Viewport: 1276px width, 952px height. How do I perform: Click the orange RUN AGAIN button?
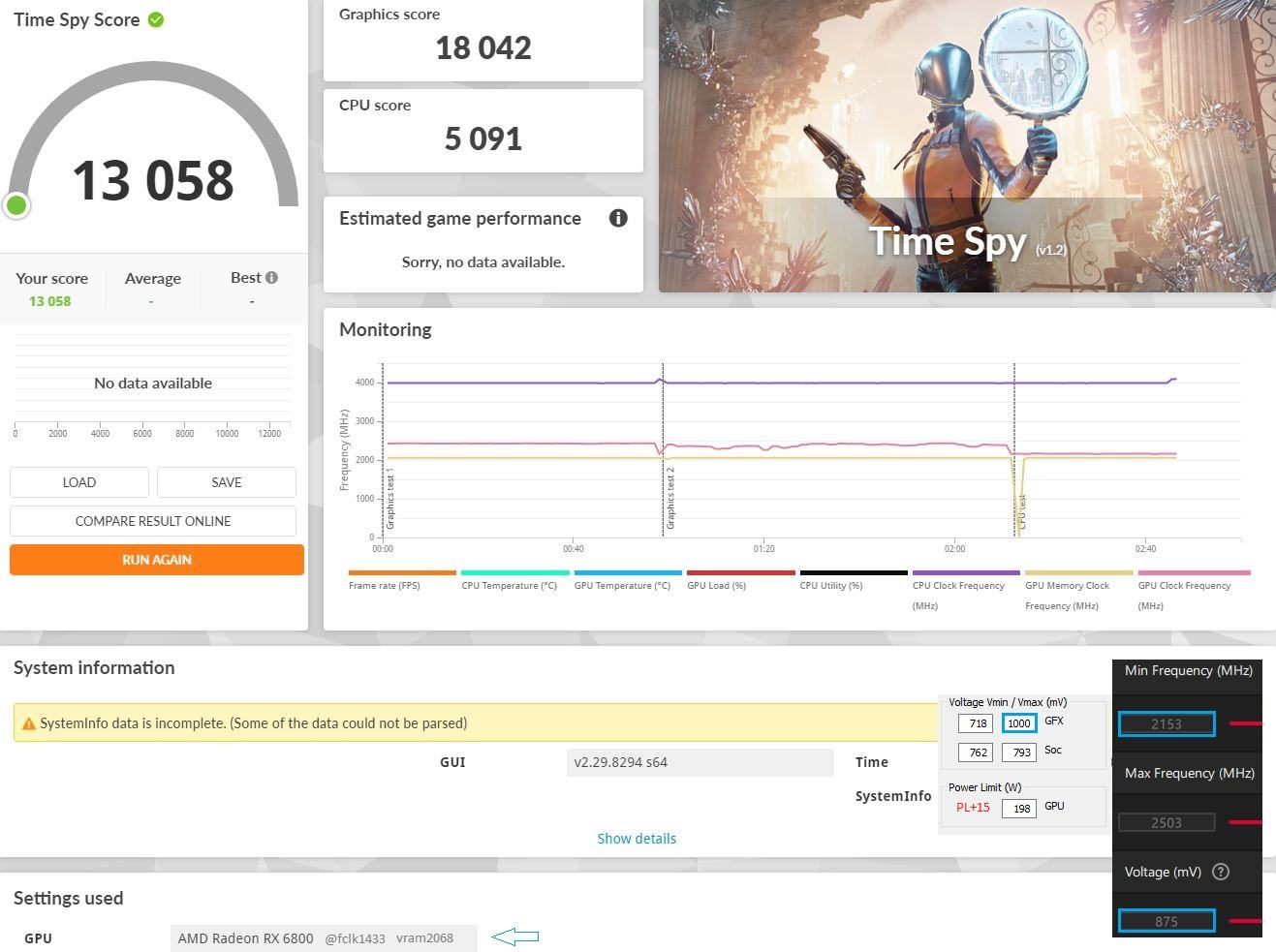click(157, 560)
